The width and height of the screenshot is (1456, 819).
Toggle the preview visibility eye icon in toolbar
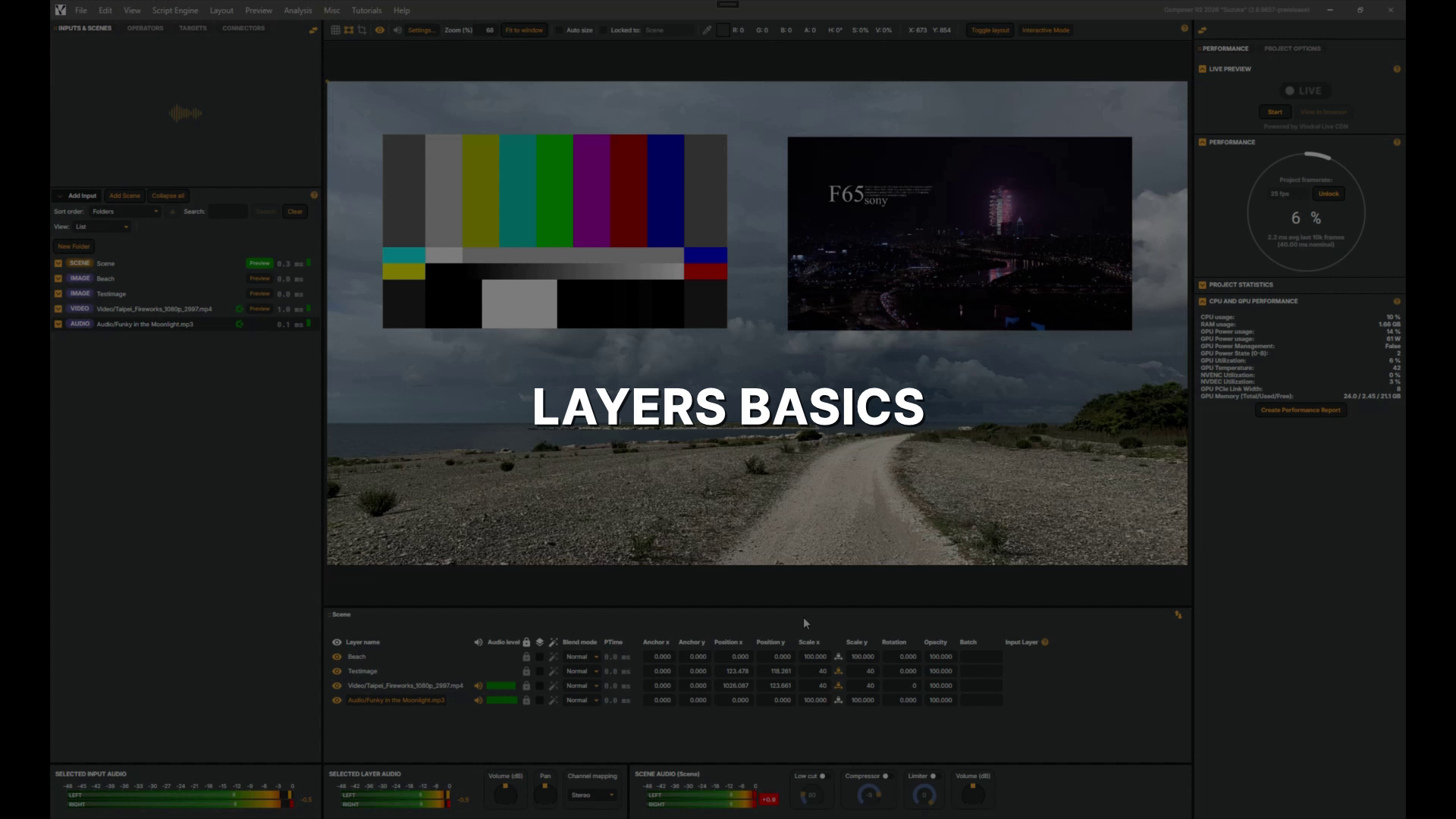380,30
